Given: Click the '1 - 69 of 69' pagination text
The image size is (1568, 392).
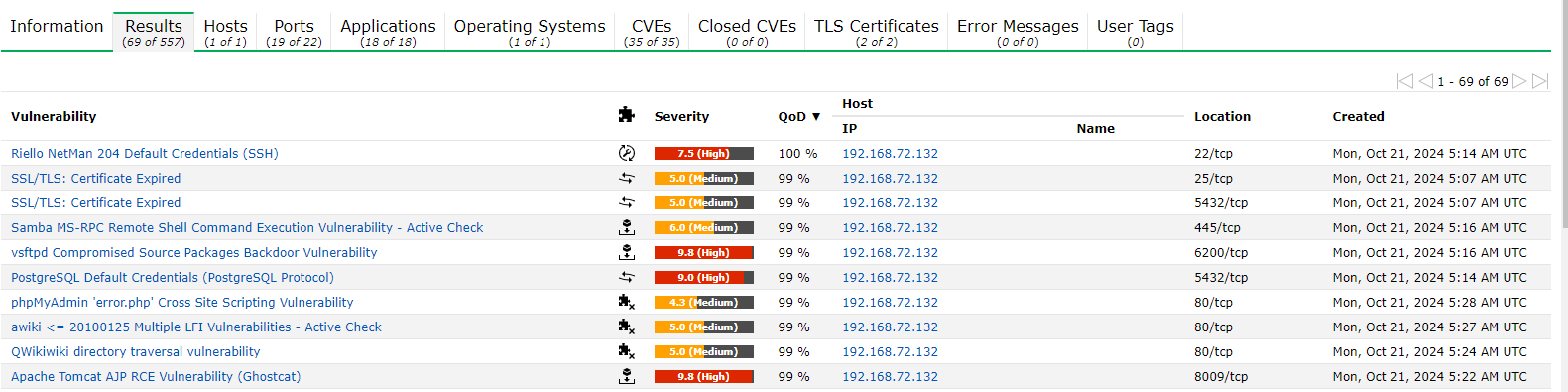Looking at the screenshot, I should point(1472,81).
